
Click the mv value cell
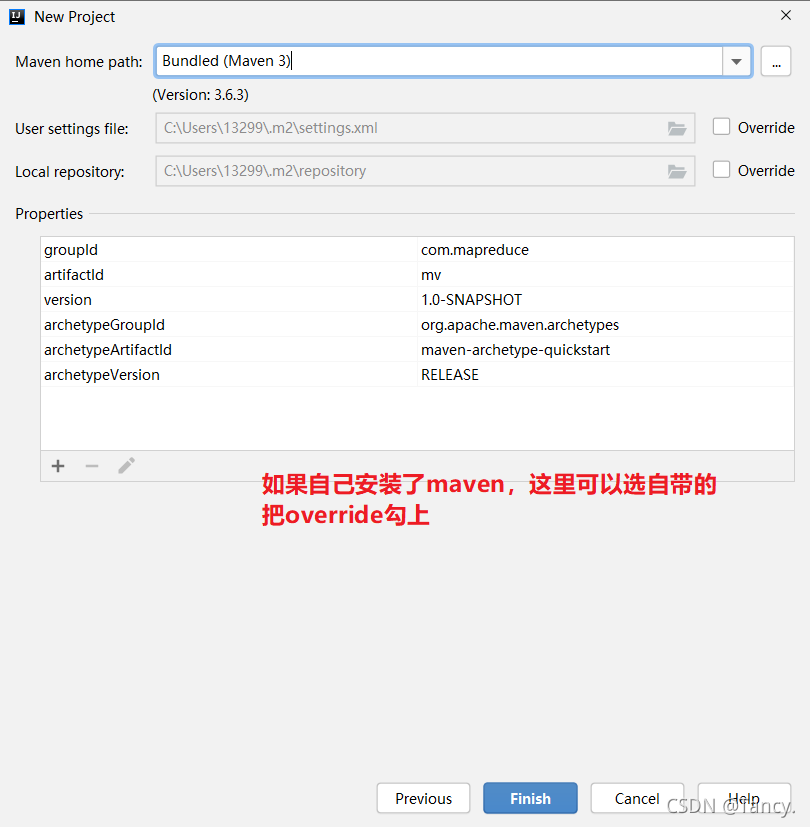click(x=605, y=274)
